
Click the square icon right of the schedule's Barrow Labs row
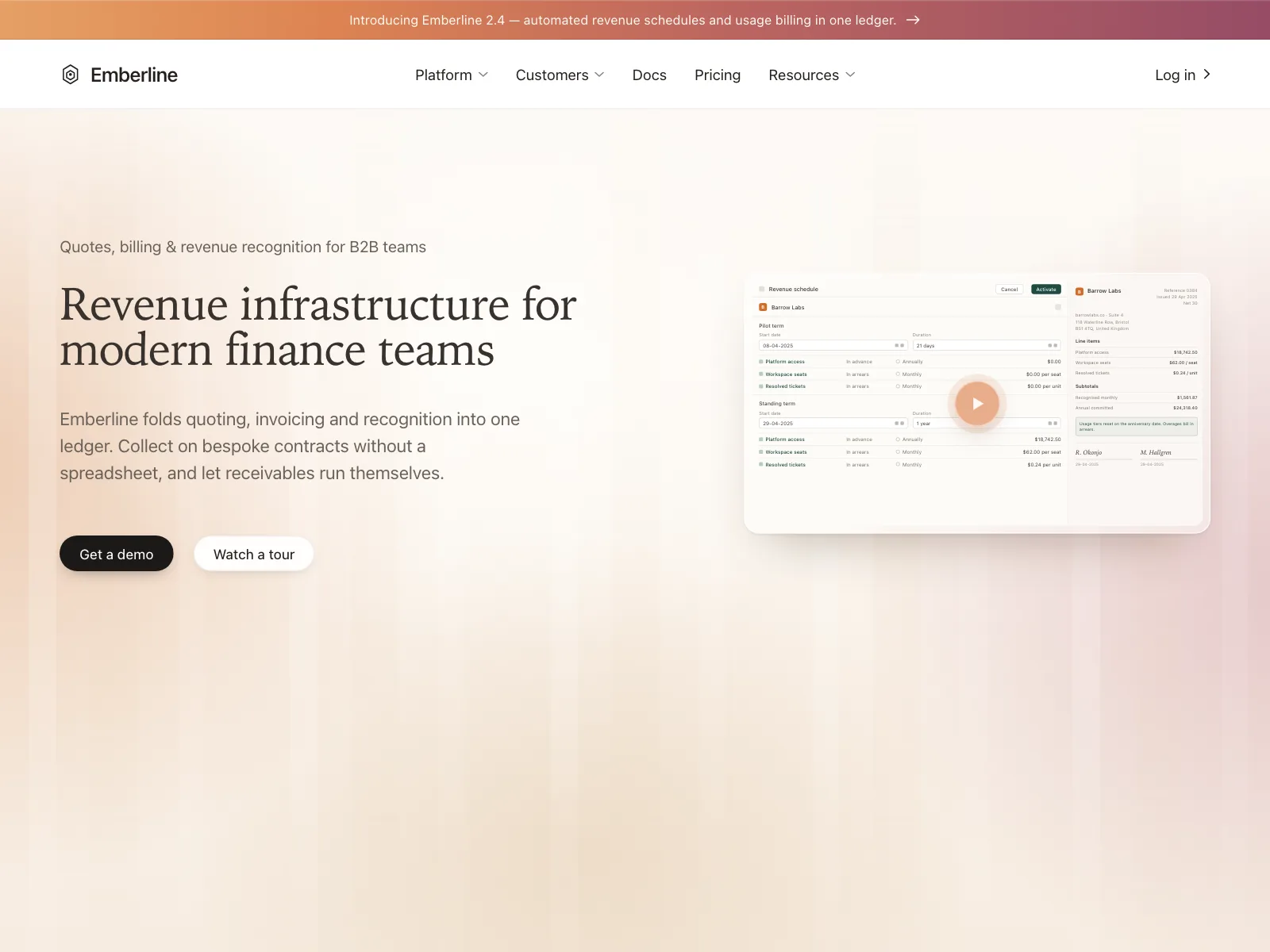(1058, 307)
